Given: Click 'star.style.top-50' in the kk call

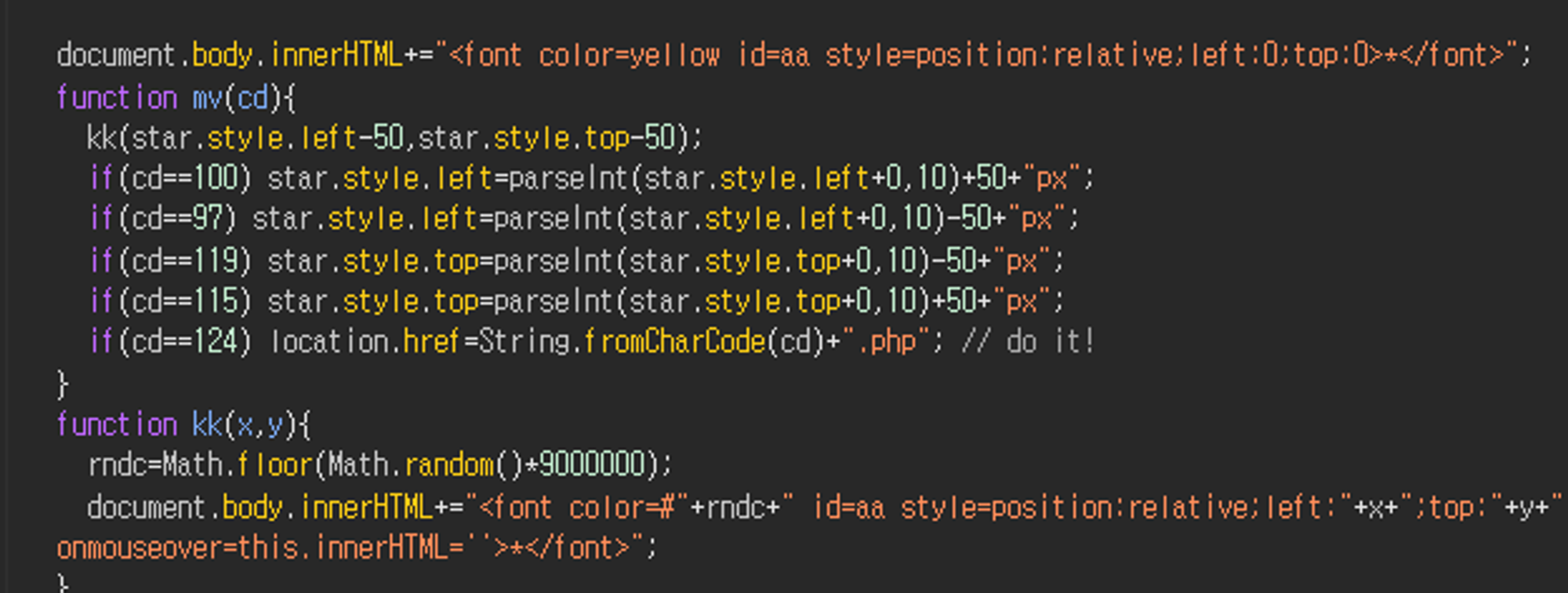Looking at the screenshot, I should [546, 138].
